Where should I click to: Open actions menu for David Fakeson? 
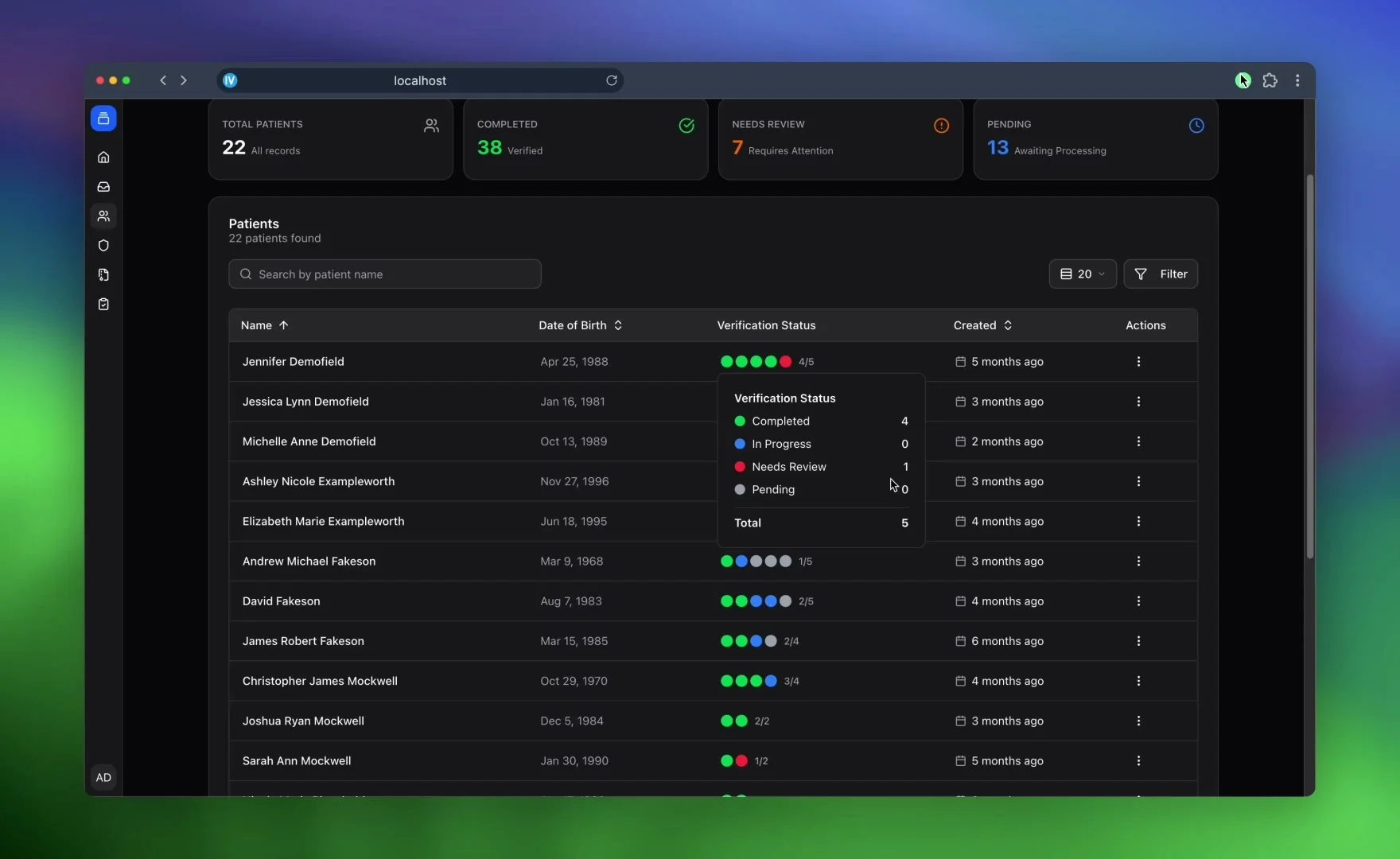click(x=1138, y=601)
